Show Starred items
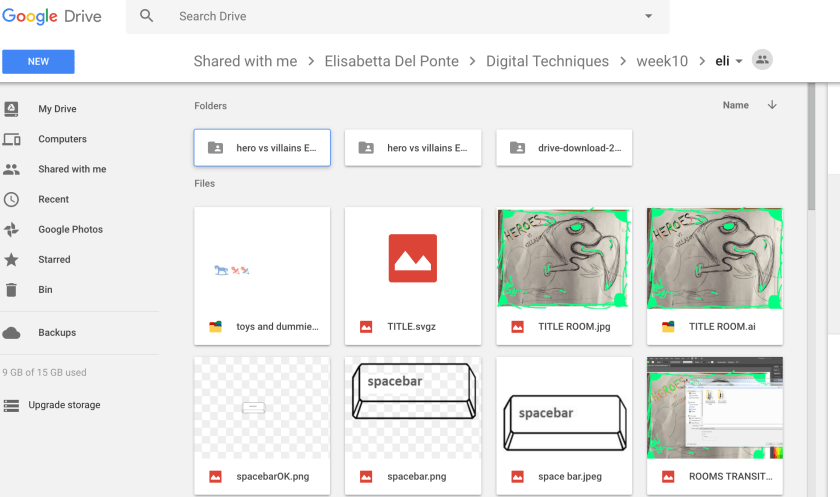 54,259
